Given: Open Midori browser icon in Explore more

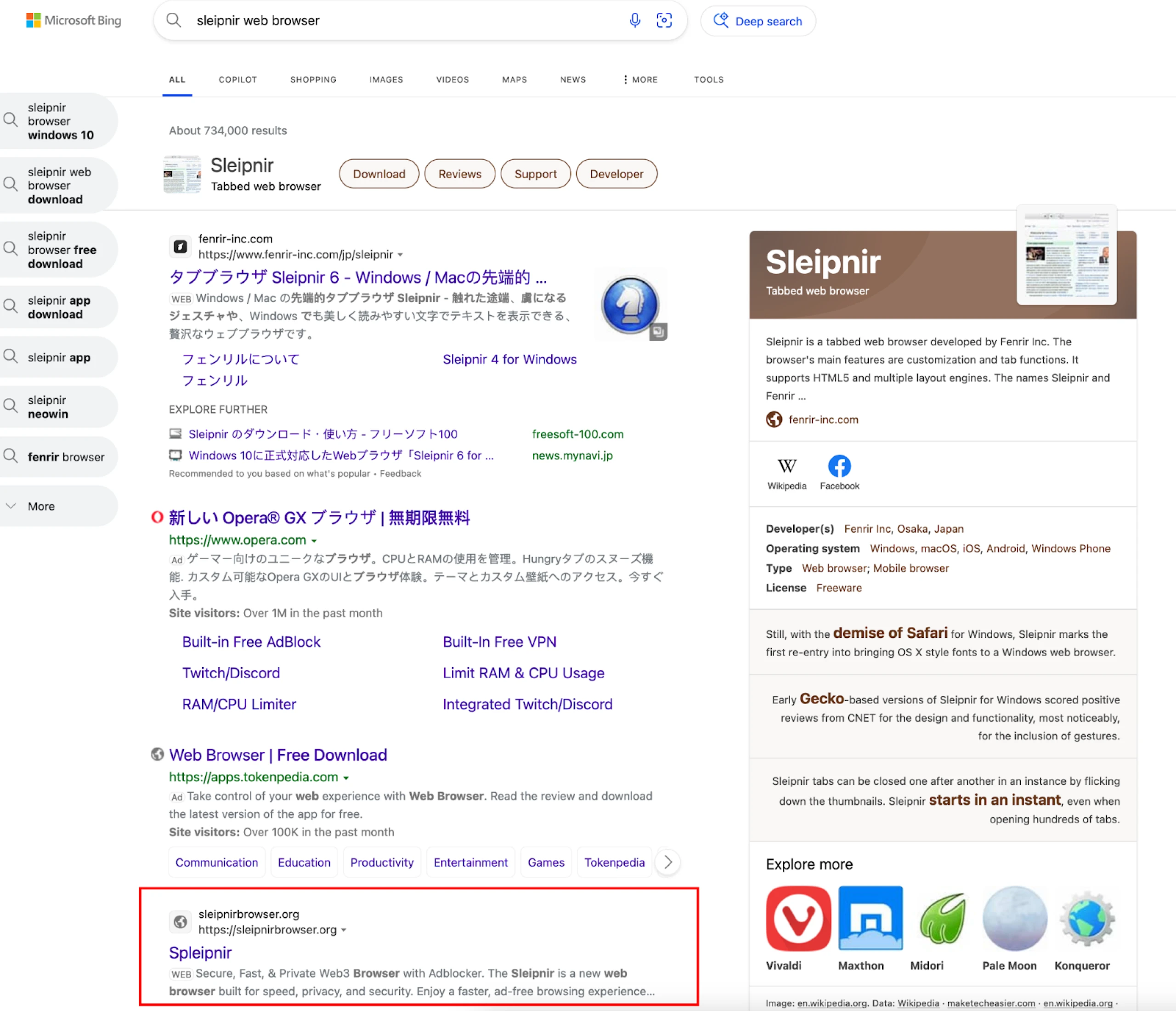Looking at the screenshot, I should click(x=942, y=918).
